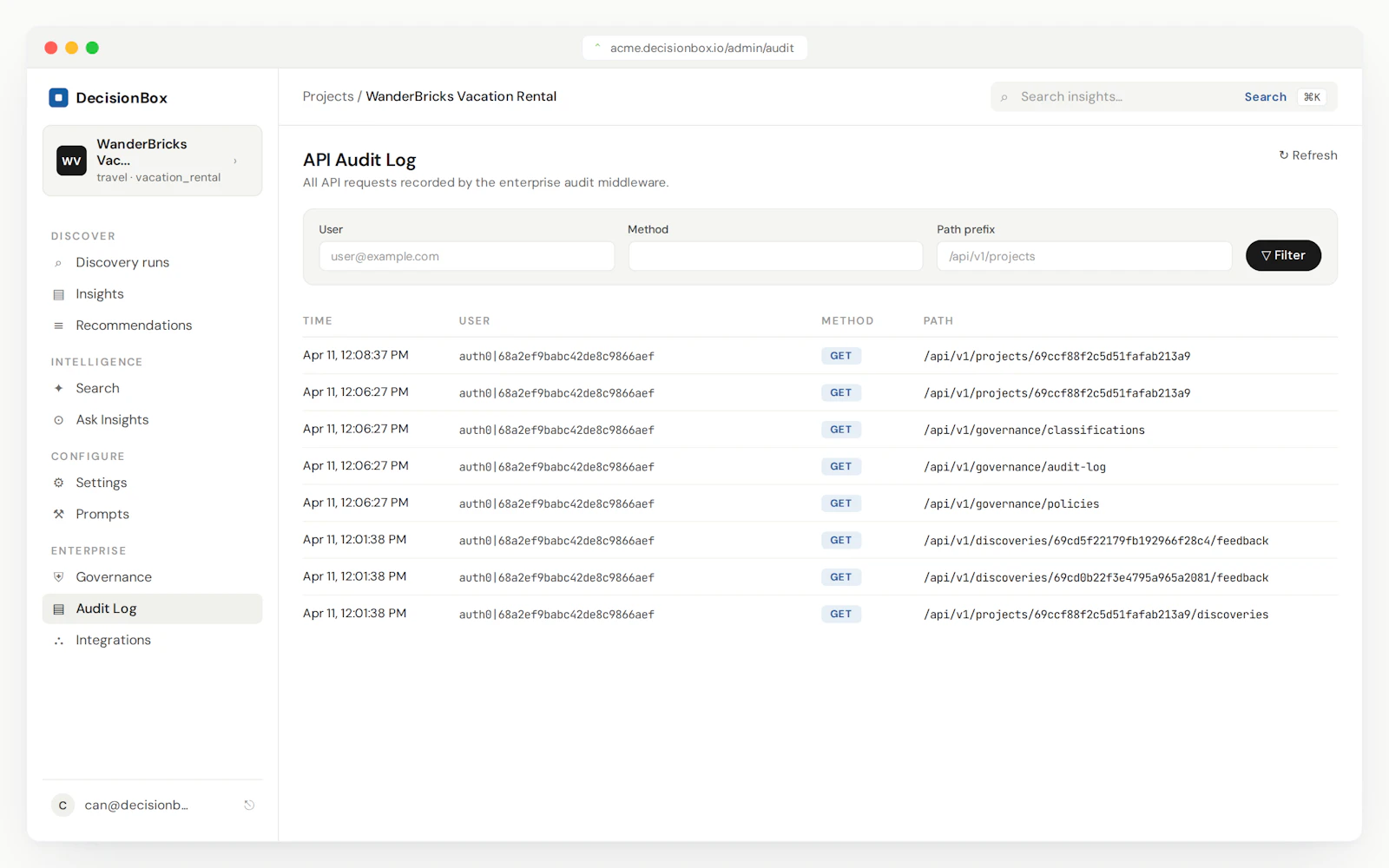Click the sign-out icon beside can@decisionb

[x=249, y=806]
